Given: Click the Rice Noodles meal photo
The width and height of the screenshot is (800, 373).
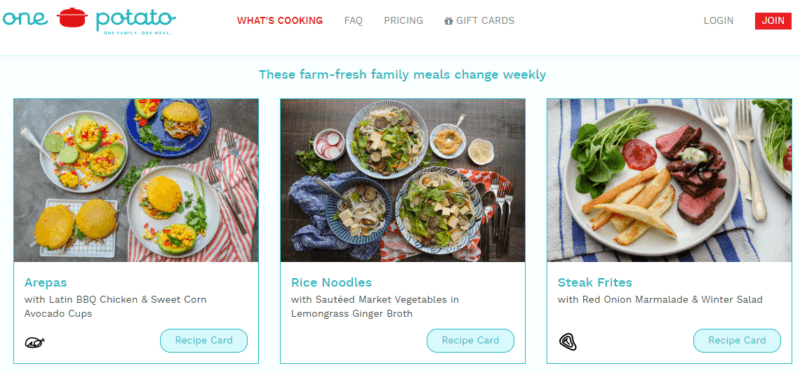Looking at the screenshot, I should point(403,180).
